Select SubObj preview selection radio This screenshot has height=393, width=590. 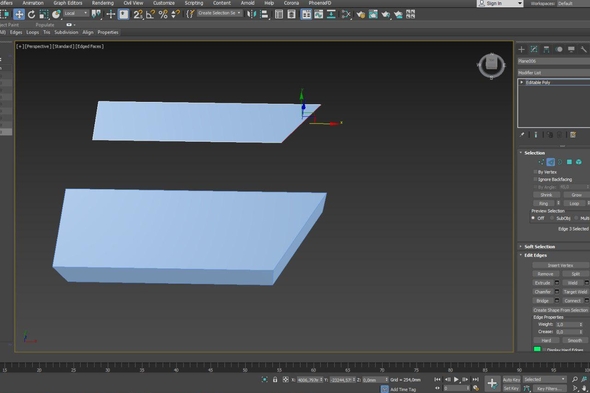click(x=552, y=218)
